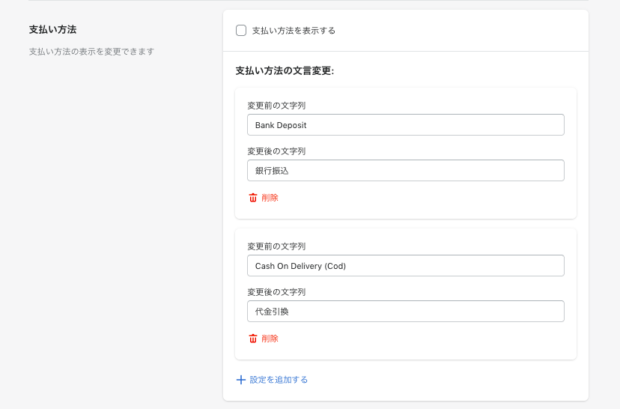This screenshot has height=409, width=620.
Task: Click the plus icon to add setting
Action: pos(240,380)
